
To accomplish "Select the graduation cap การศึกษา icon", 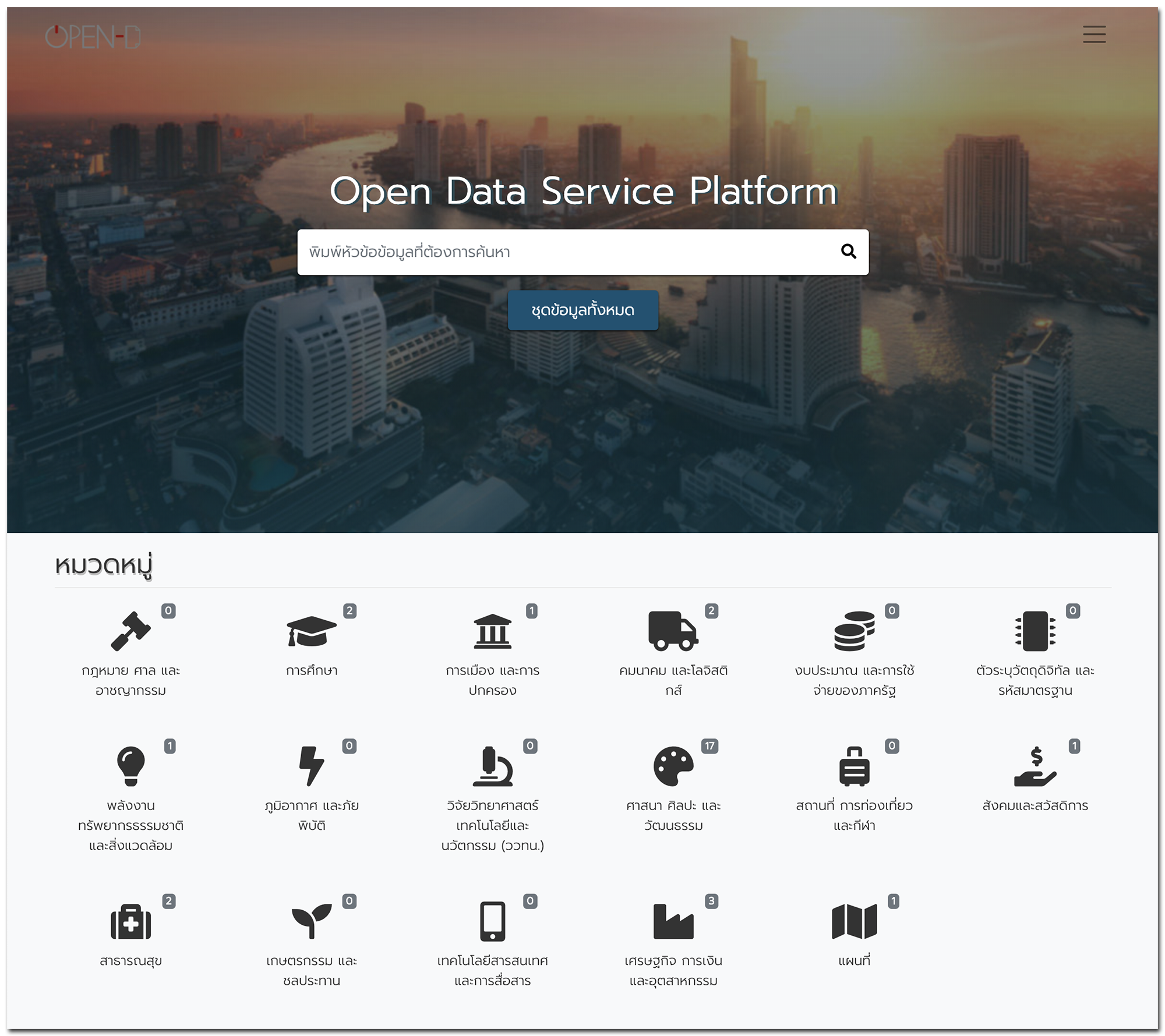I will coord(312,631).
